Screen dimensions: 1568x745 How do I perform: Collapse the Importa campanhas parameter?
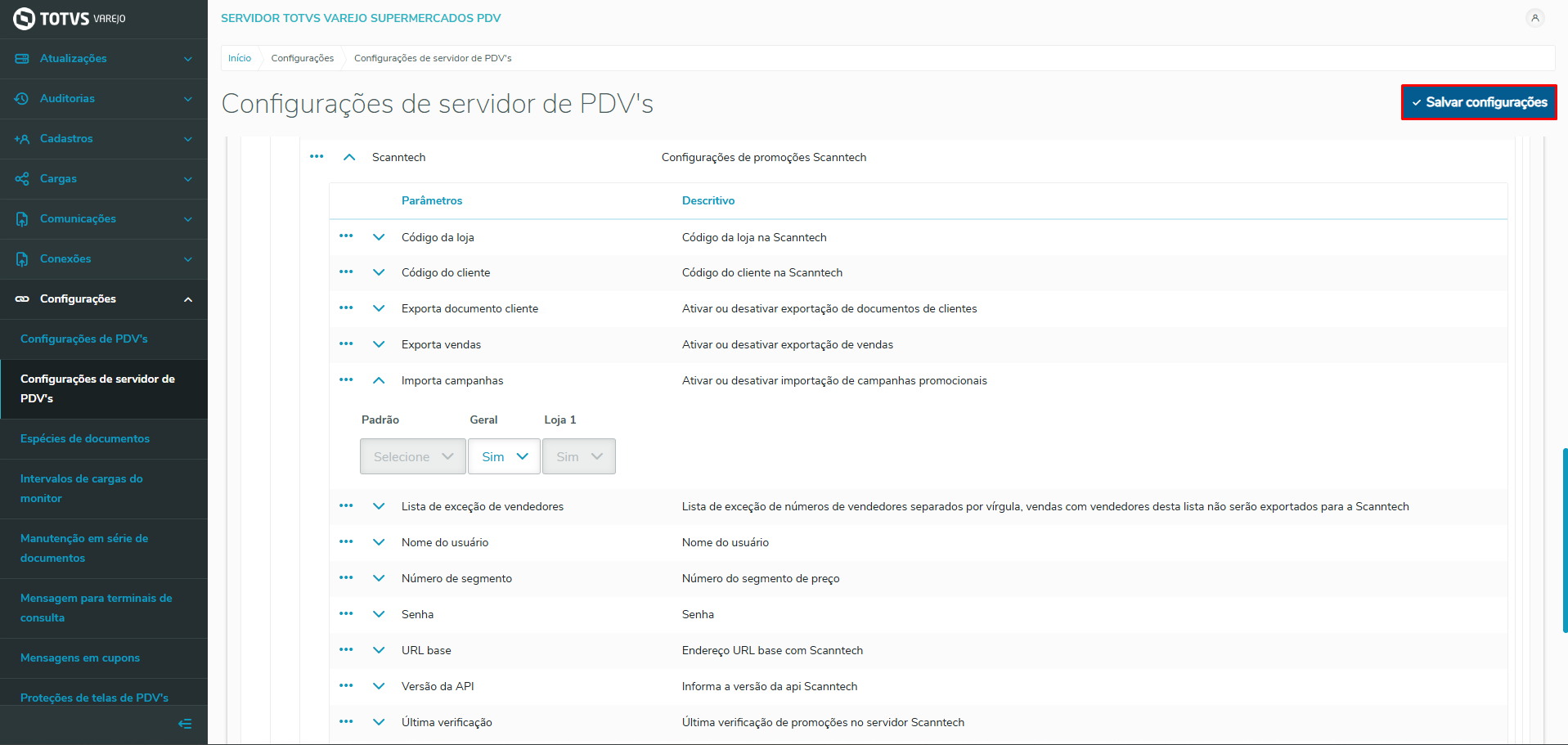379,380
